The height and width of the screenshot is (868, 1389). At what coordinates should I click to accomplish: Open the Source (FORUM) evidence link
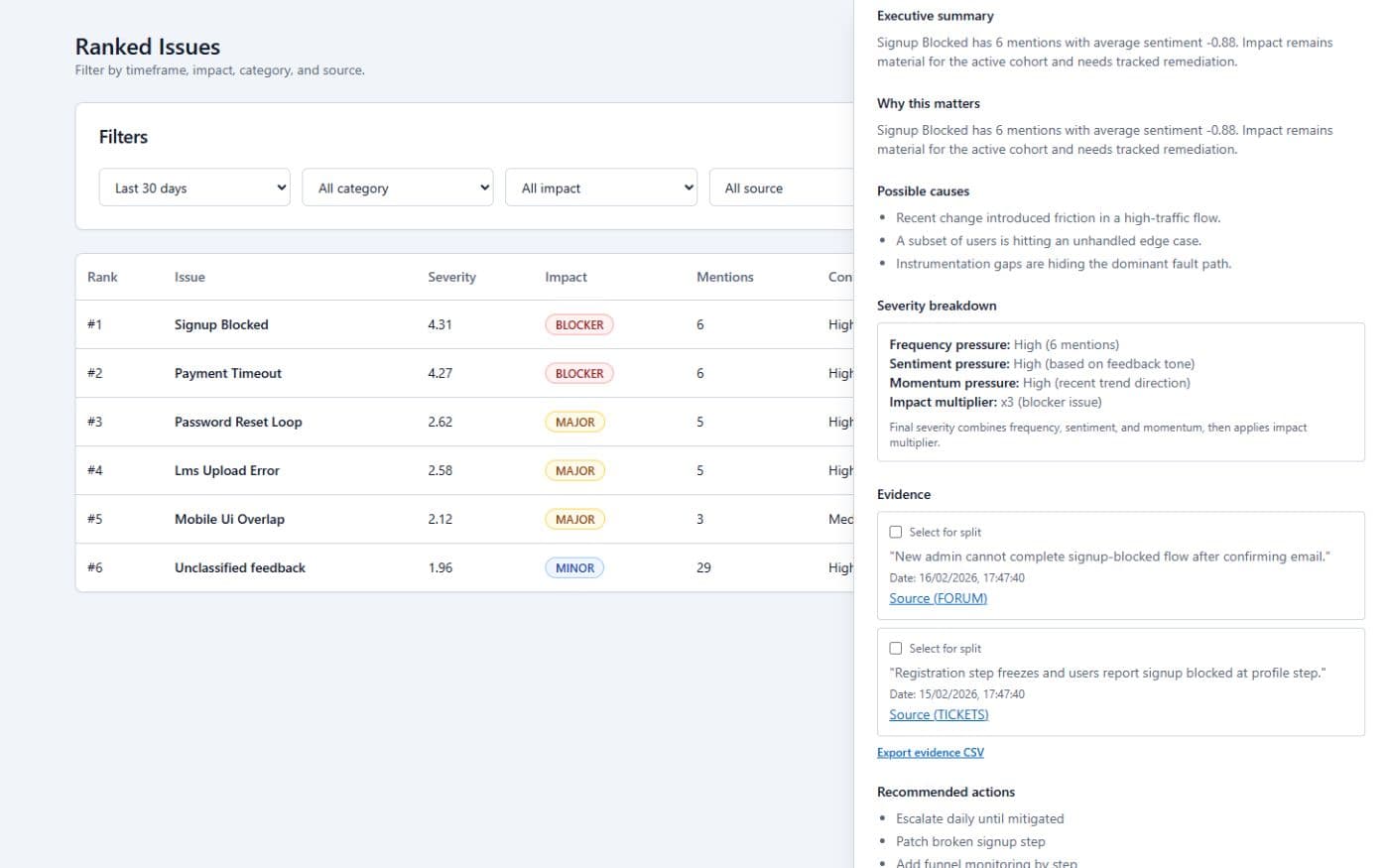(x=938, y=598)
